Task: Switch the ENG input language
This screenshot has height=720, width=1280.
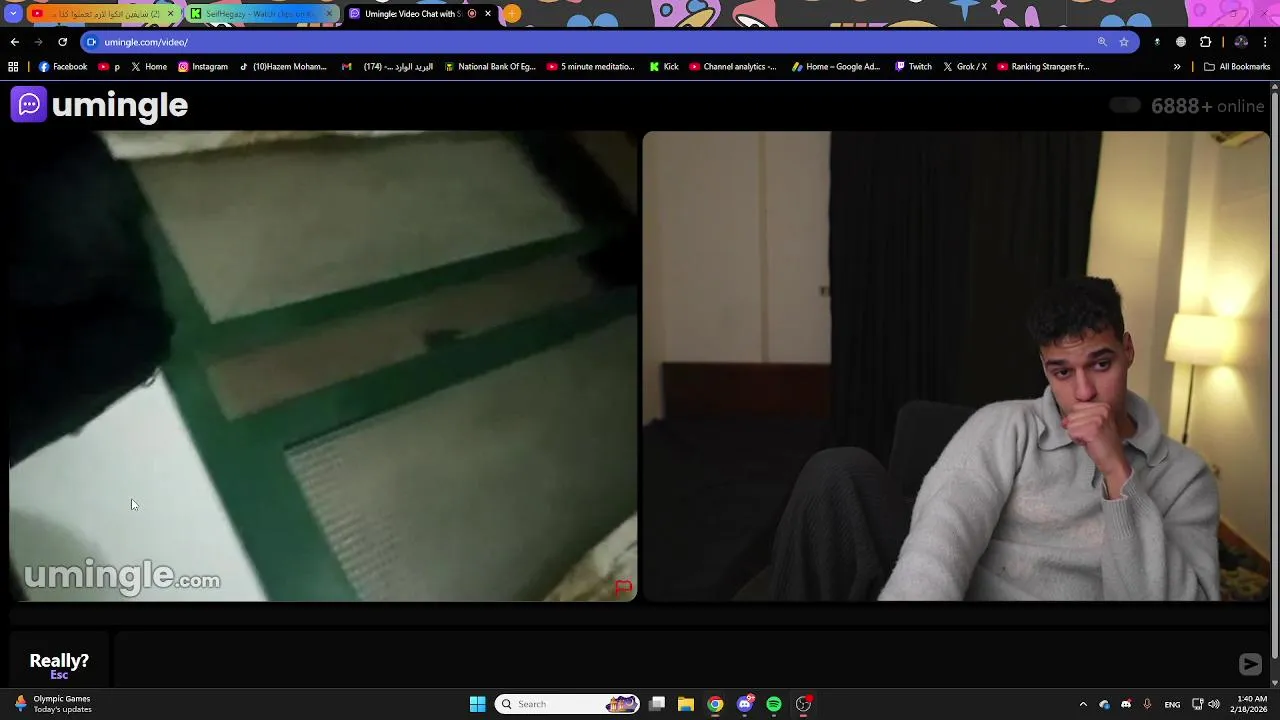Action: pyautogui.click(x=1172, y=704)
